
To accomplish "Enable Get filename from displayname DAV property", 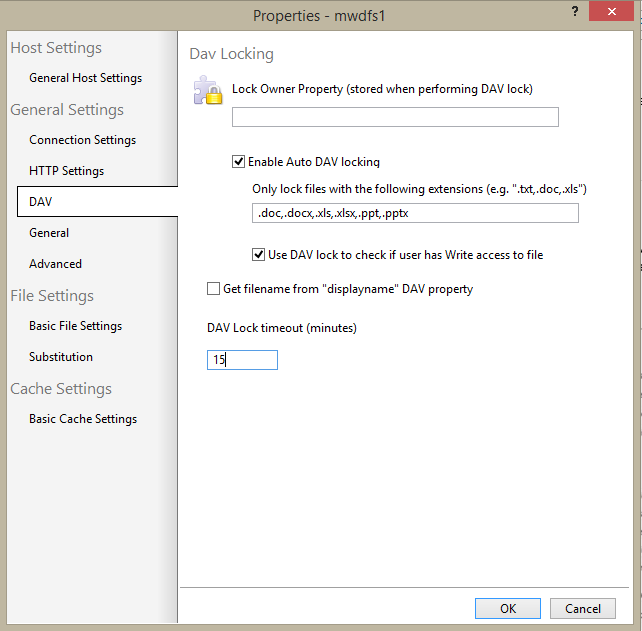I will 213,289.
